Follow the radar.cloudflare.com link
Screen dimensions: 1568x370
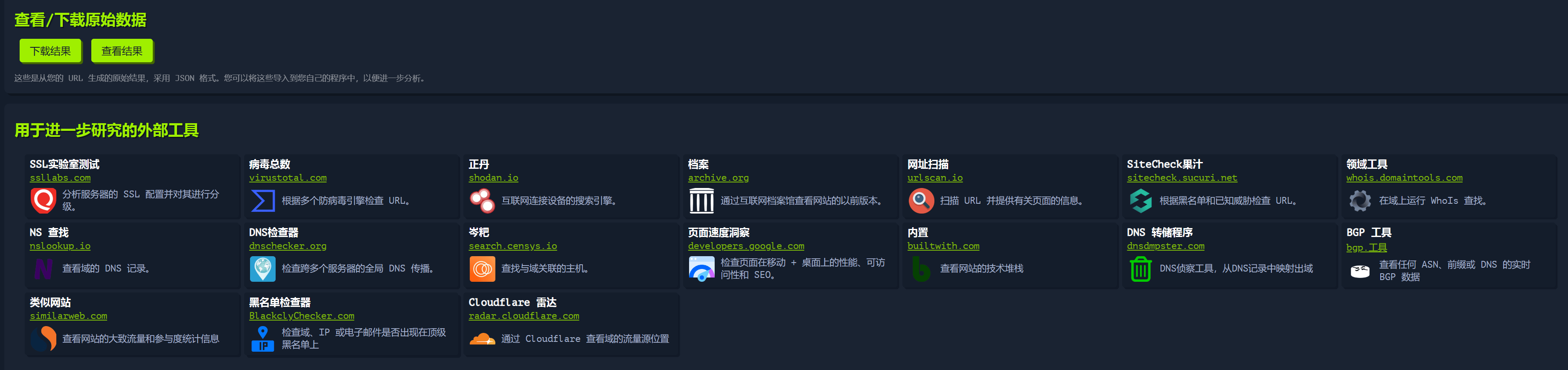point(524,316)
